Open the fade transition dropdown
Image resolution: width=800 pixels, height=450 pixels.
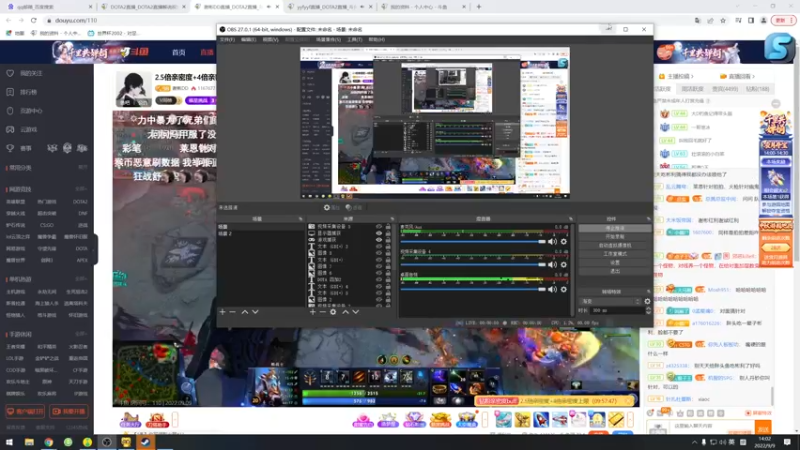[611, 301]
